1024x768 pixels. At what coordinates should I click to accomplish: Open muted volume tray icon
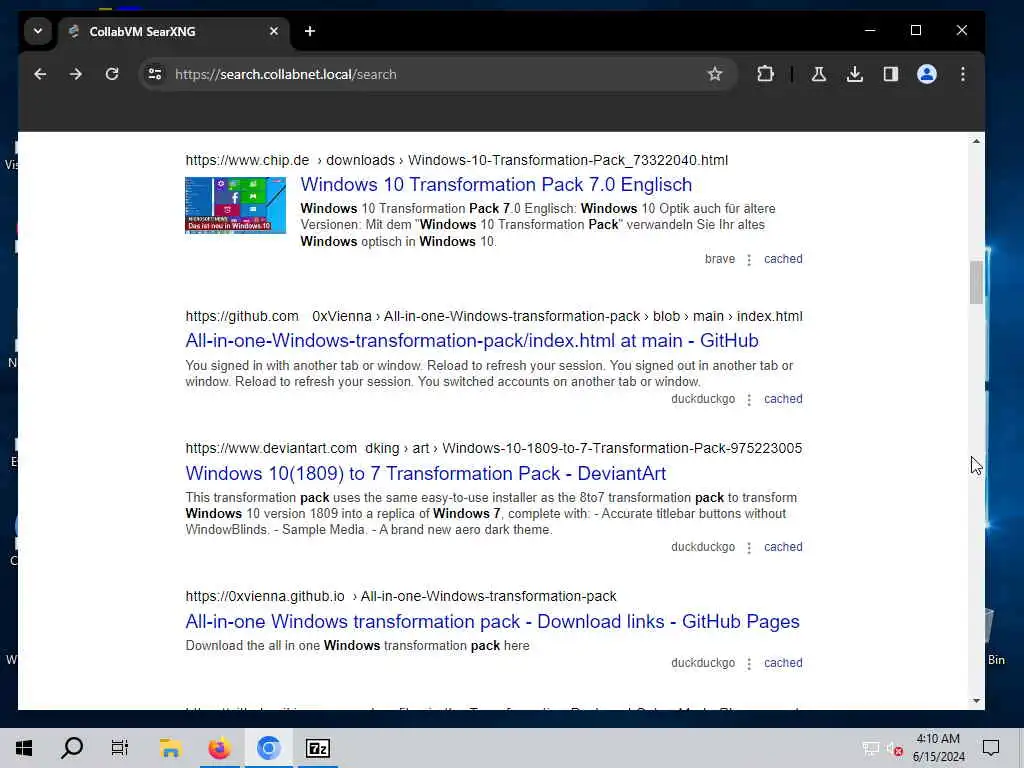click(x=895, y=748)
